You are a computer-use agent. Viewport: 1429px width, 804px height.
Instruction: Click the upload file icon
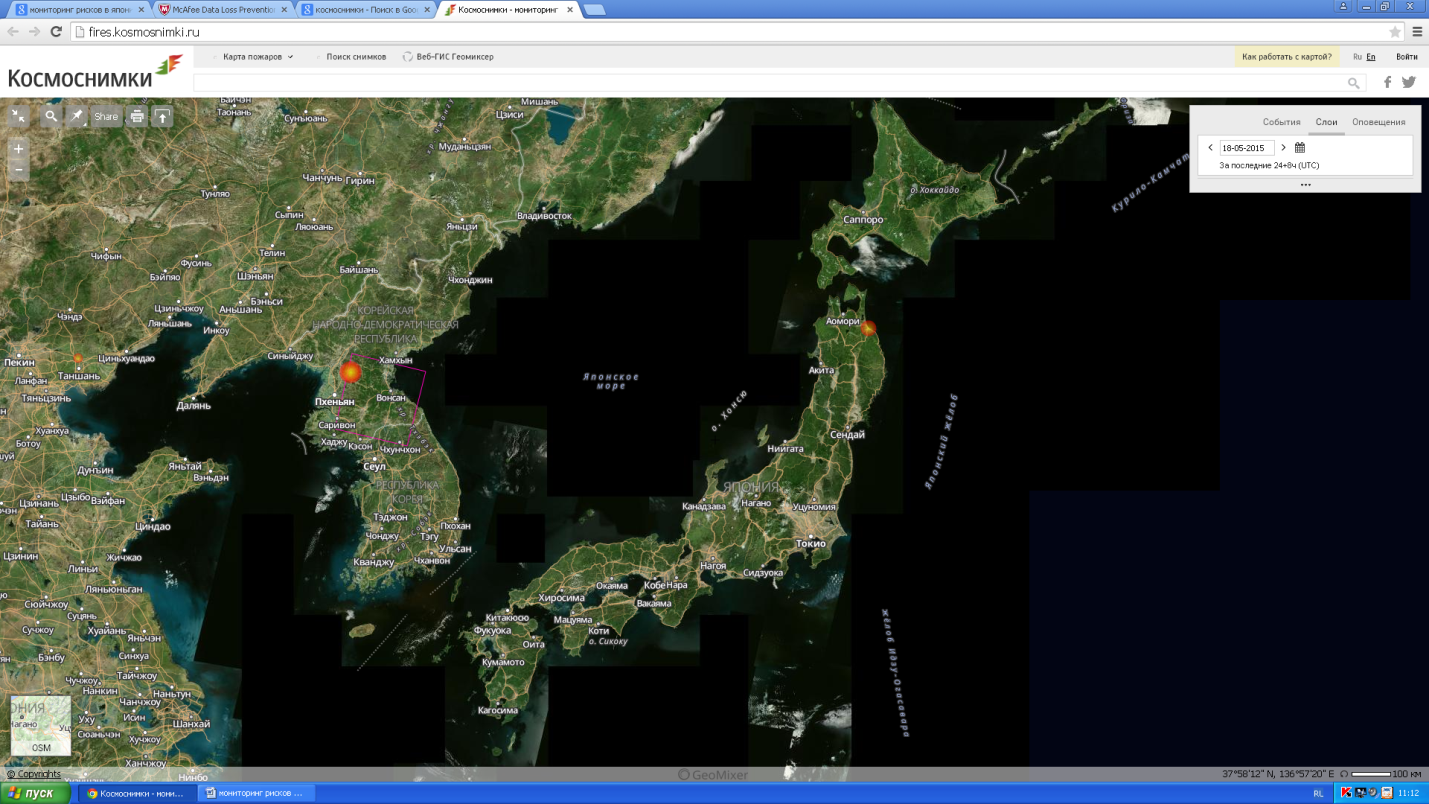(x=161, y=116)
